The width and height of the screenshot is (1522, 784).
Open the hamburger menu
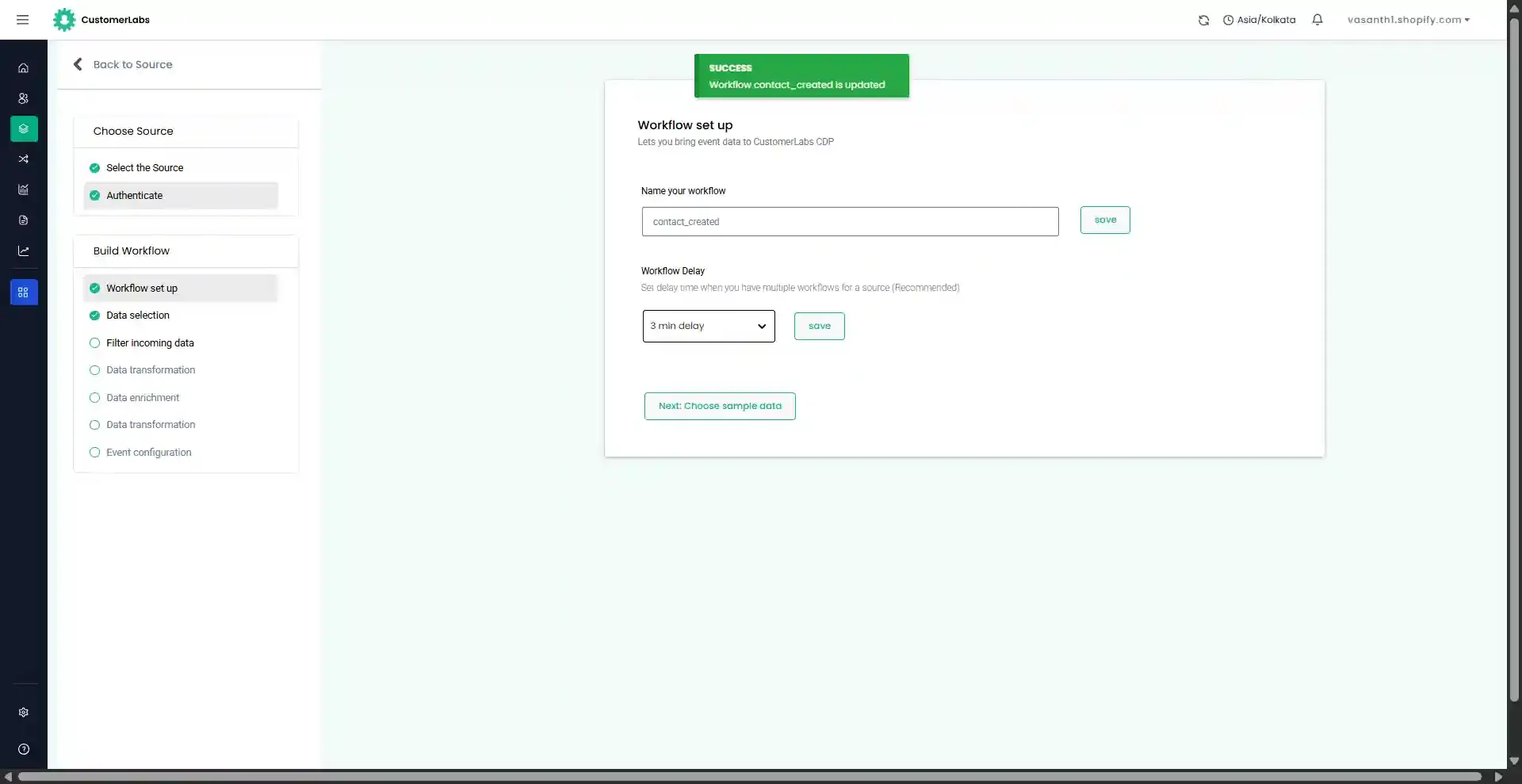22,20
